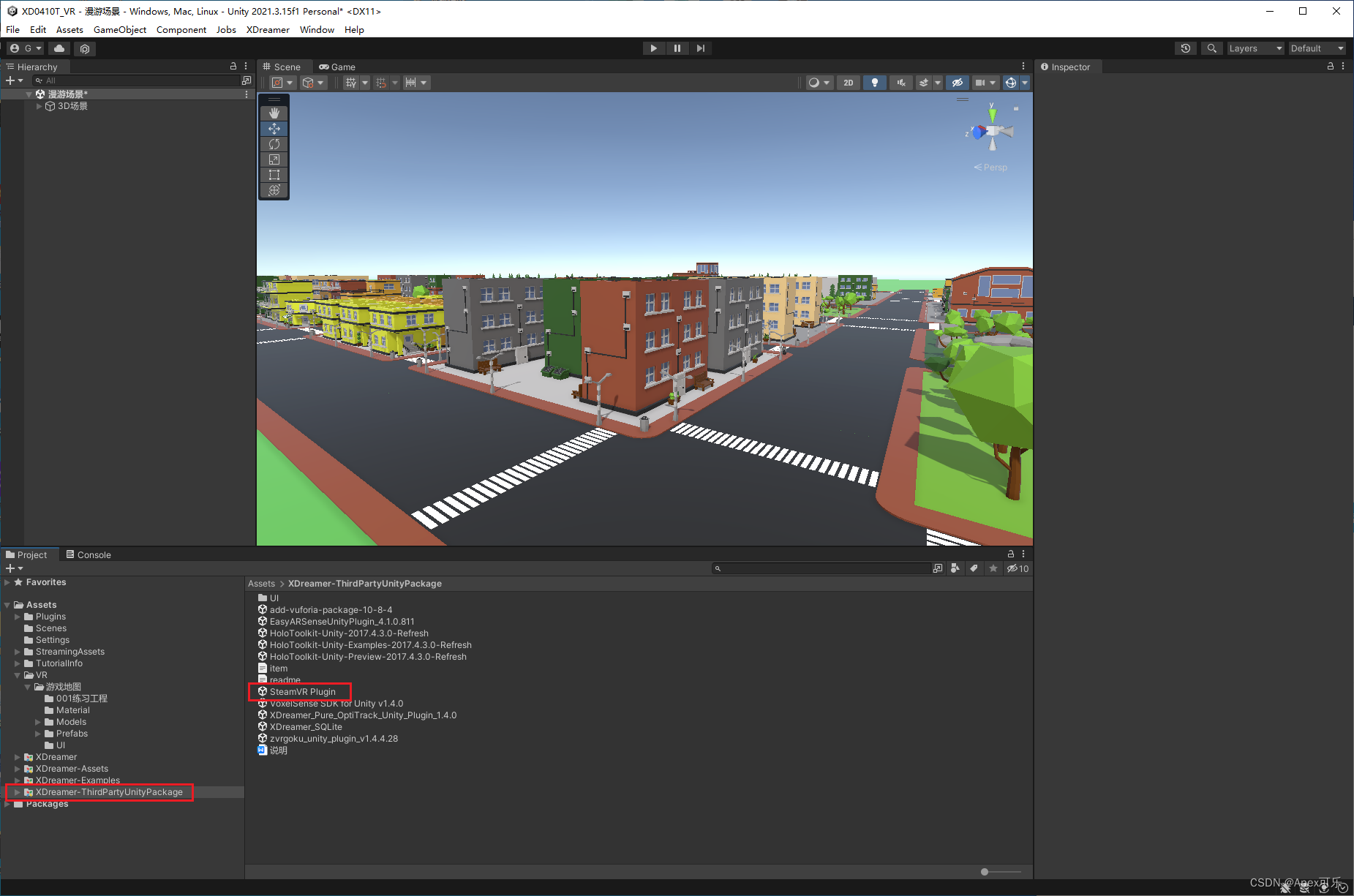Toggle the Hierarchy panel lock
Screen dimensions: 1354x896
pos(233,66)
